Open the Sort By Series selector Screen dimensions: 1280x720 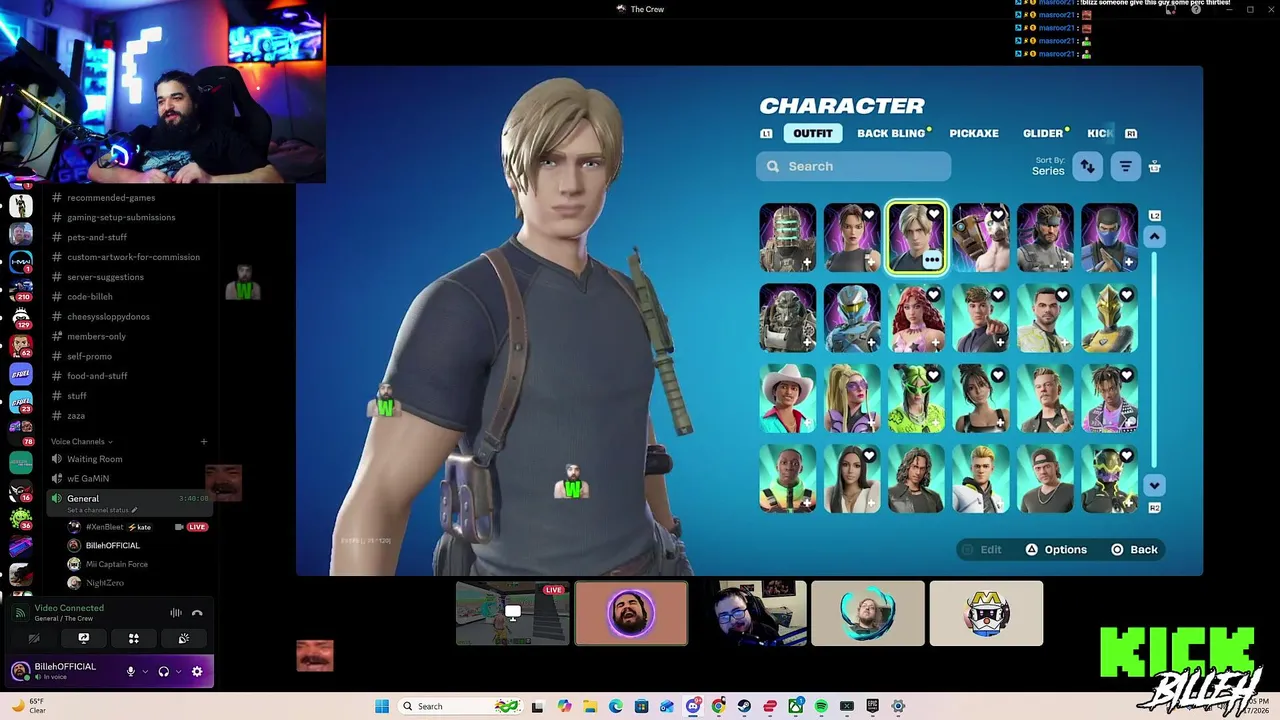click(x=1048, y=166)
